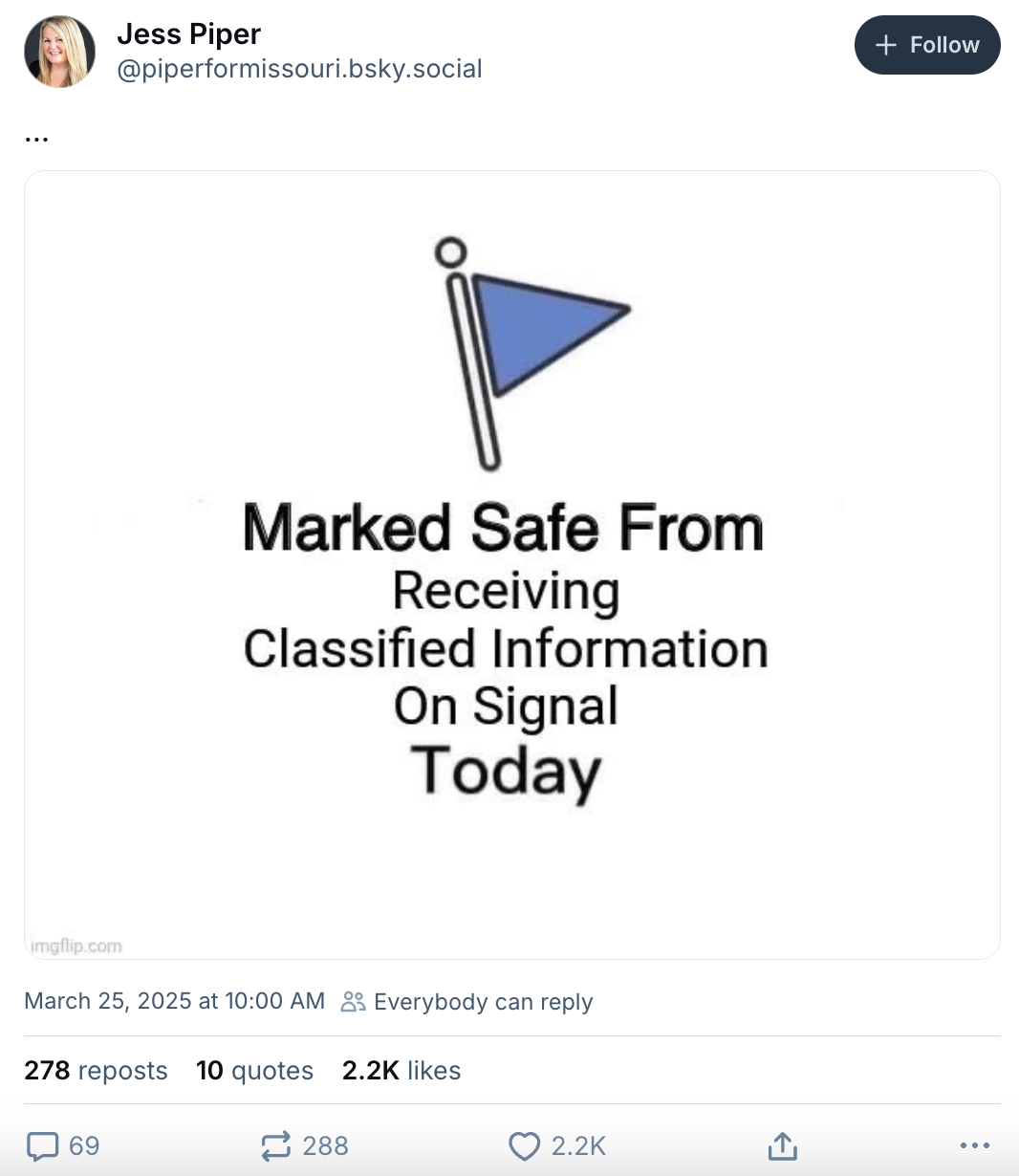Follow Jess Piper
The height and width of the screenshot is (1176, 1019).
click(x=927, y=45)
